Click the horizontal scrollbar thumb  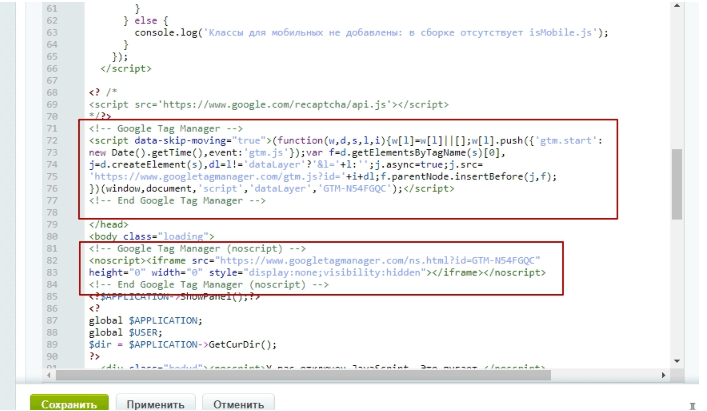[303, 375]
